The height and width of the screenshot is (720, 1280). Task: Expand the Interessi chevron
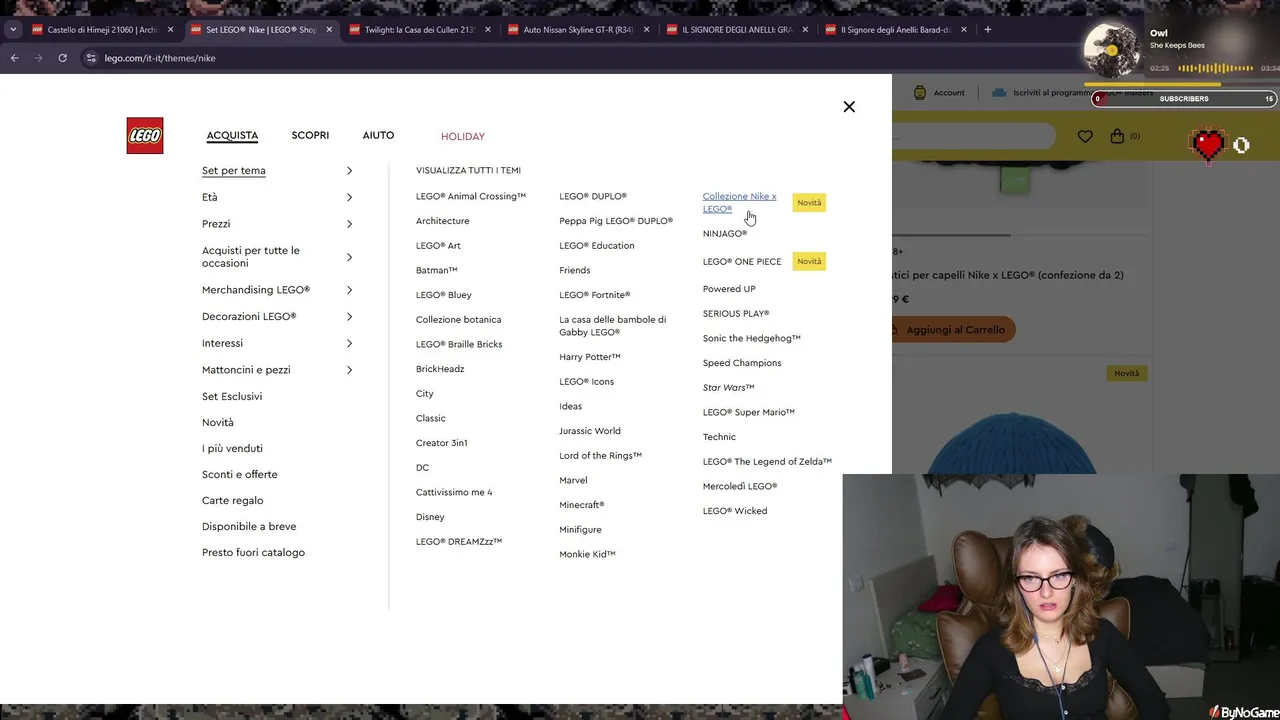(x=349, y=343)
